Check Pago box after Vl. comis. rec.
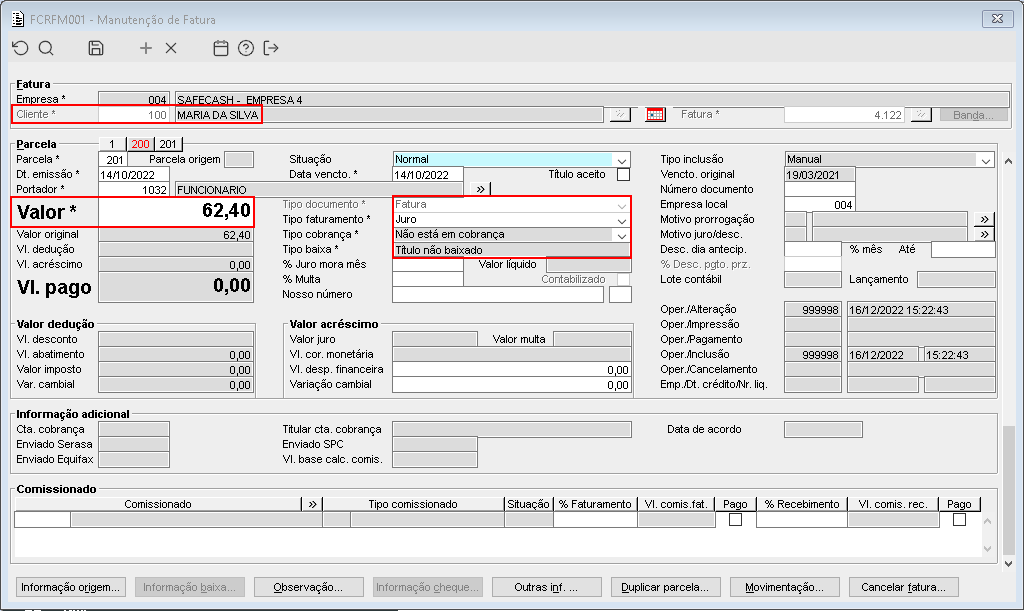Viewport: 1024px width, 611px height. pos(959,520)
